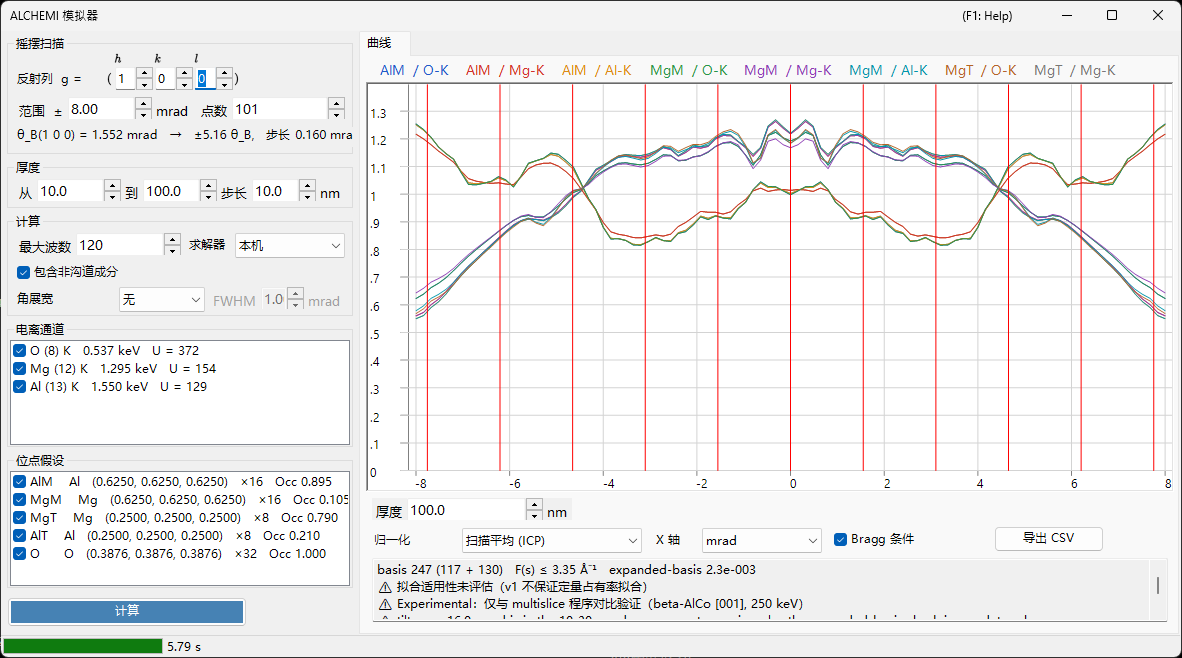Image resolution: width=1182 pixels, height=658 pixels.
Task: Open the 角展宽 angular spread dropdown
Action: point(161,300)
